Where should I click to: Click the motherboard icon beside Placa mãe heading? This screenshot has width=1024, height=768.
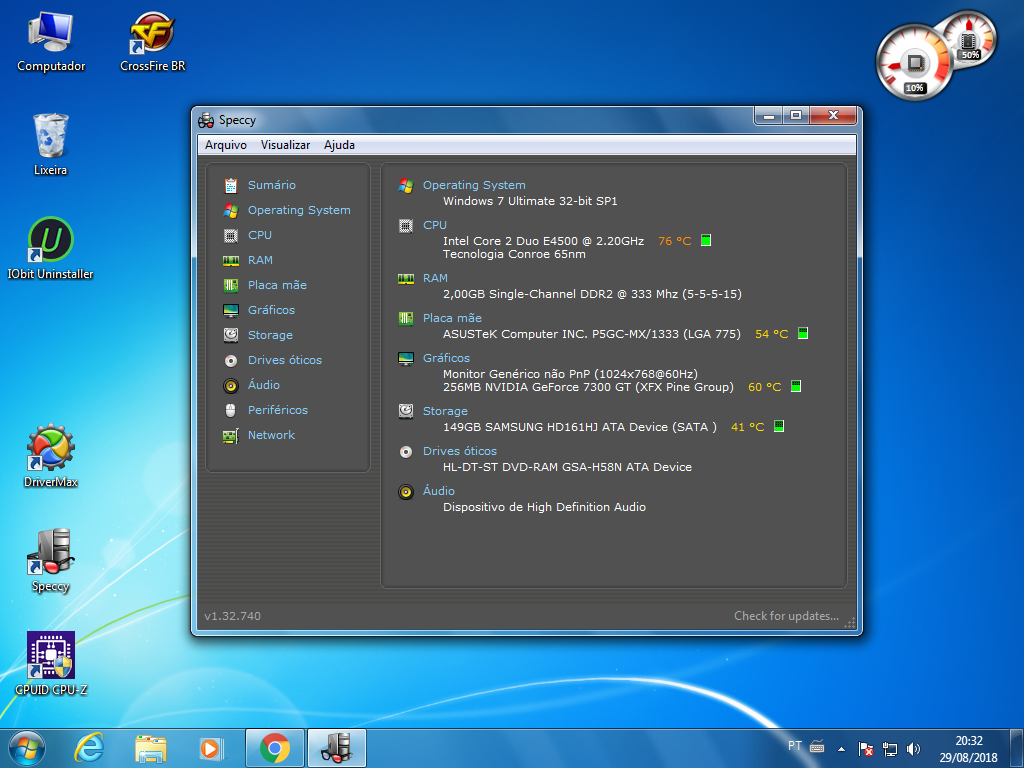(x=406, y=319)
